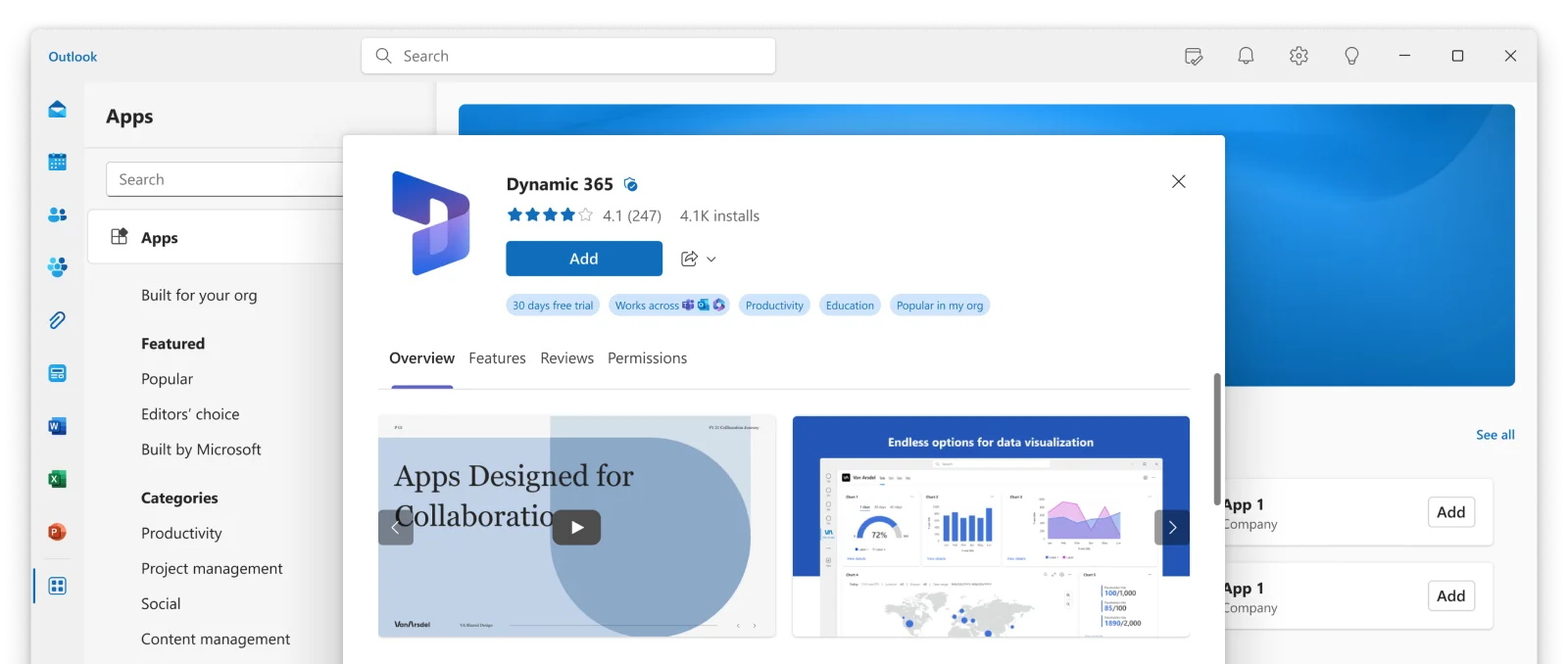Click the Popular in my org tag
This screenshot has width=1568, height=664.
[x=940, y=306]
